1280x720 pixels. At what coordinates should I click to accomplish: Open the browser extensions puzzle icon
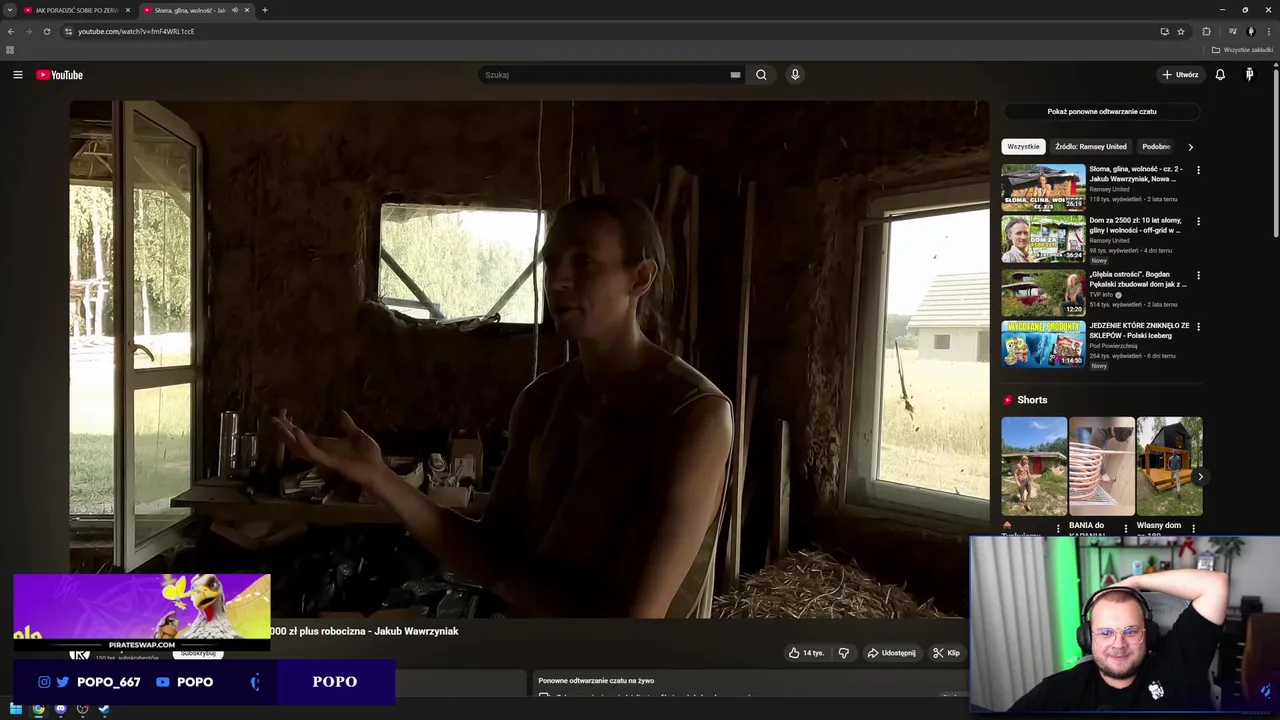click(x=1206, y=31)
